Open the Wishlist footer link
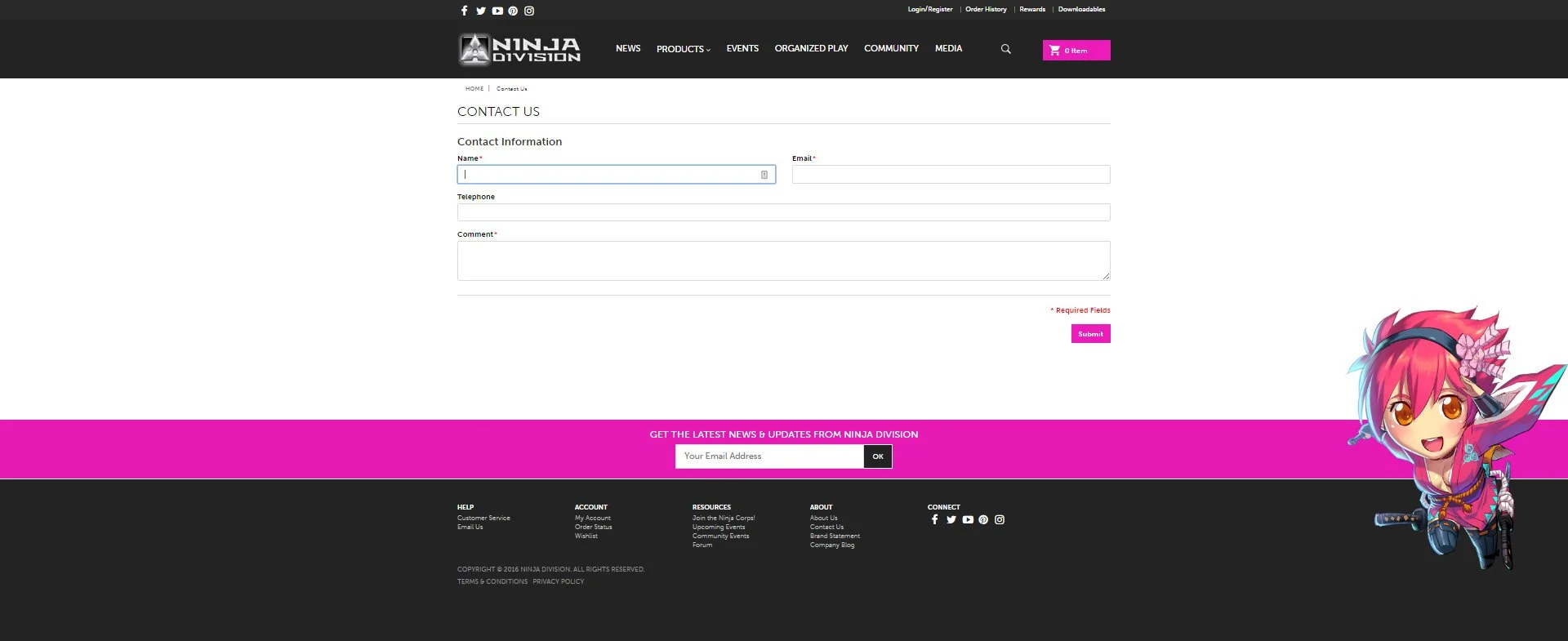1568x641 pixels. [586, 536]
